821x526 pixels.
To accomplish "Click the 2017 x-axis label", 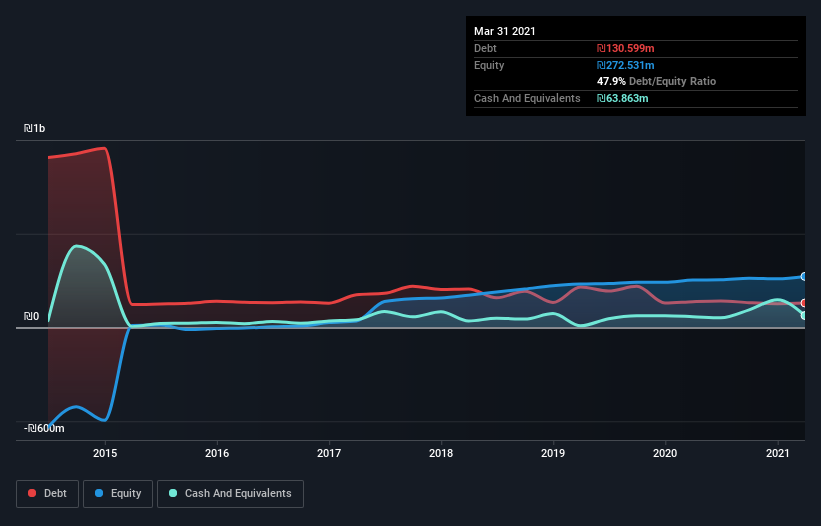I will (x=329, y=453).
